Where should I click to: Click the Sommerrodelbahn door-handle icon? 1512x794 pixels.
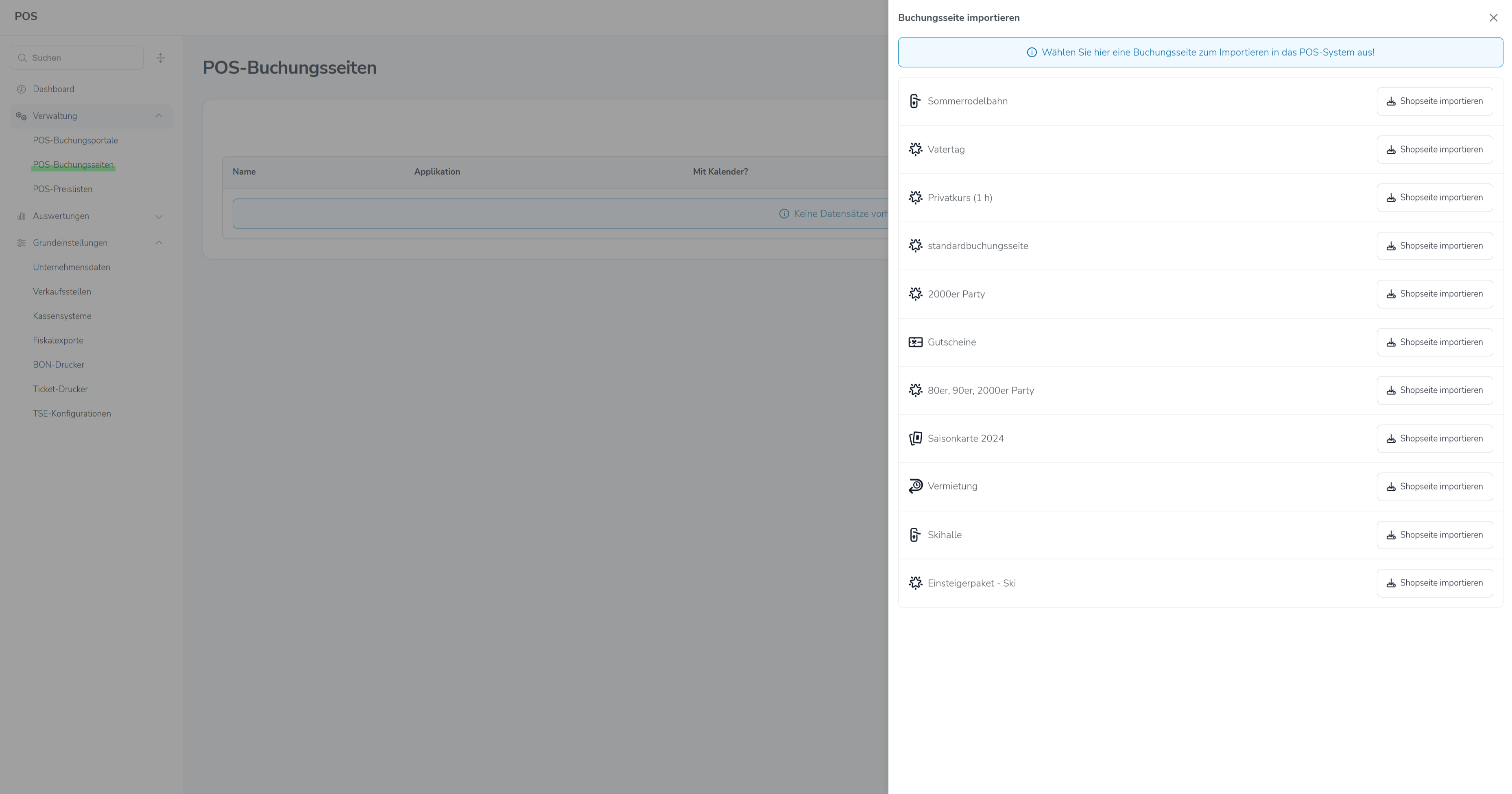click(915, 101)
